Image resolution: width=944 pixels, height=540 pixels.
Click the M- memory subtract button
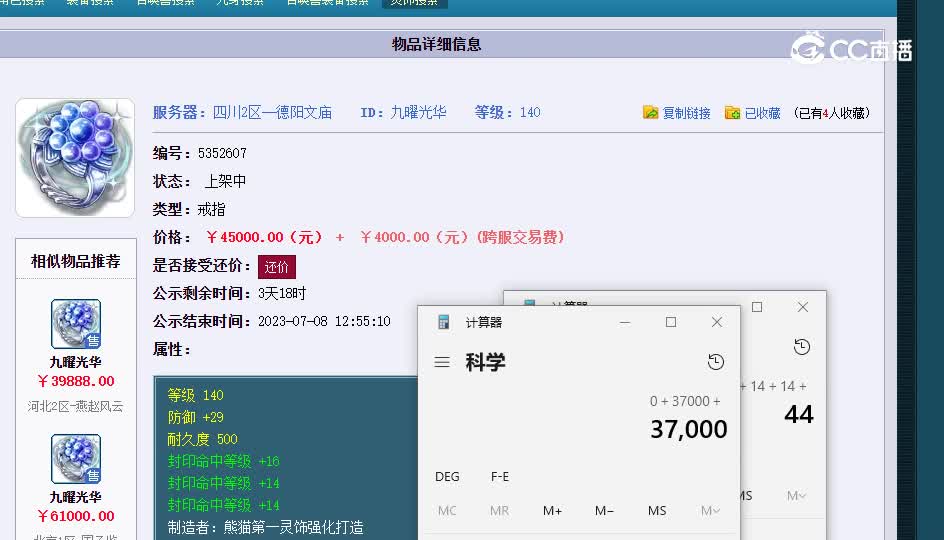click(604, 511)
